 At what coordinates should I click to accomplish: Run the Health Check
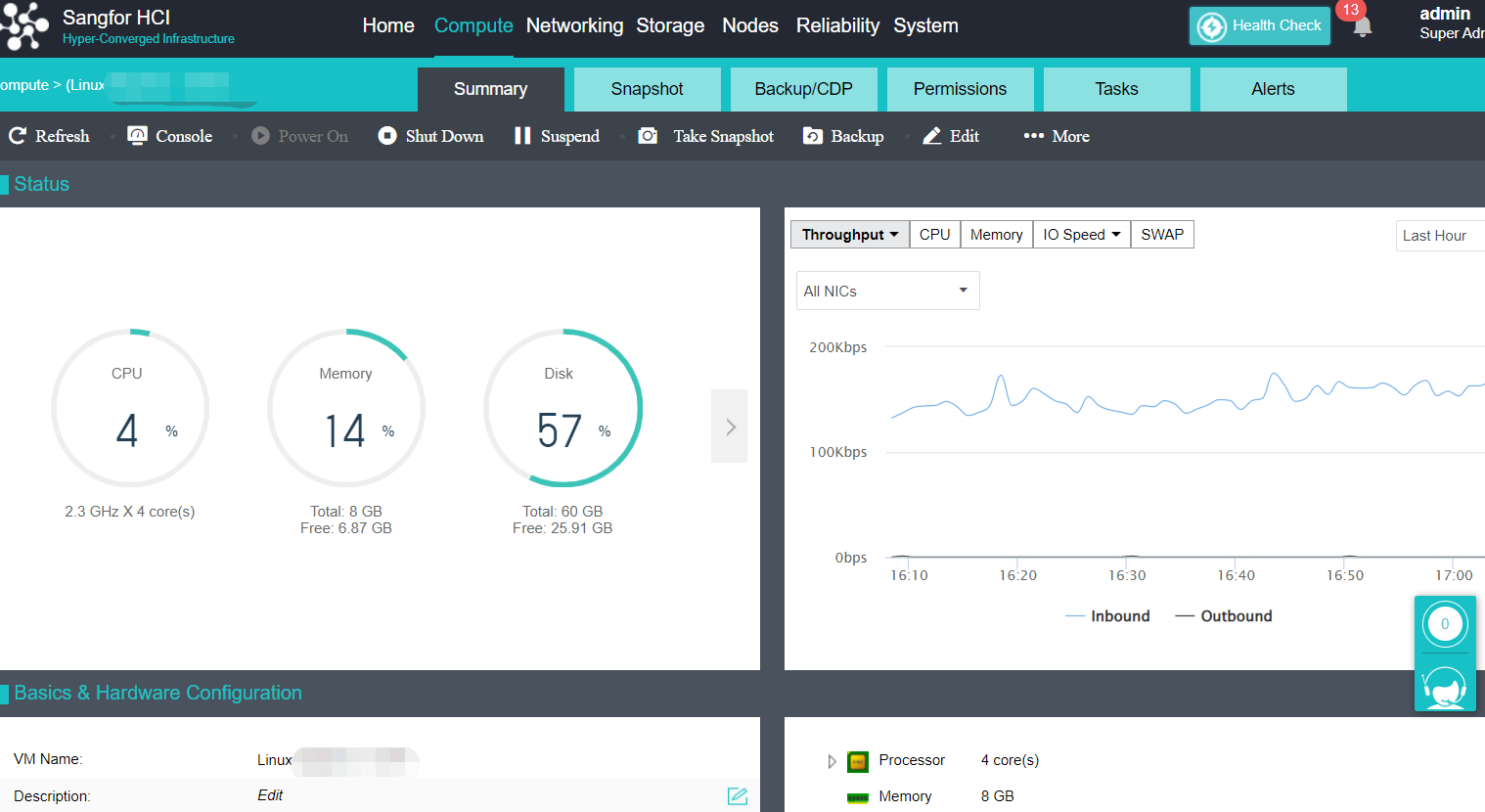click(x=1260, y=26)
